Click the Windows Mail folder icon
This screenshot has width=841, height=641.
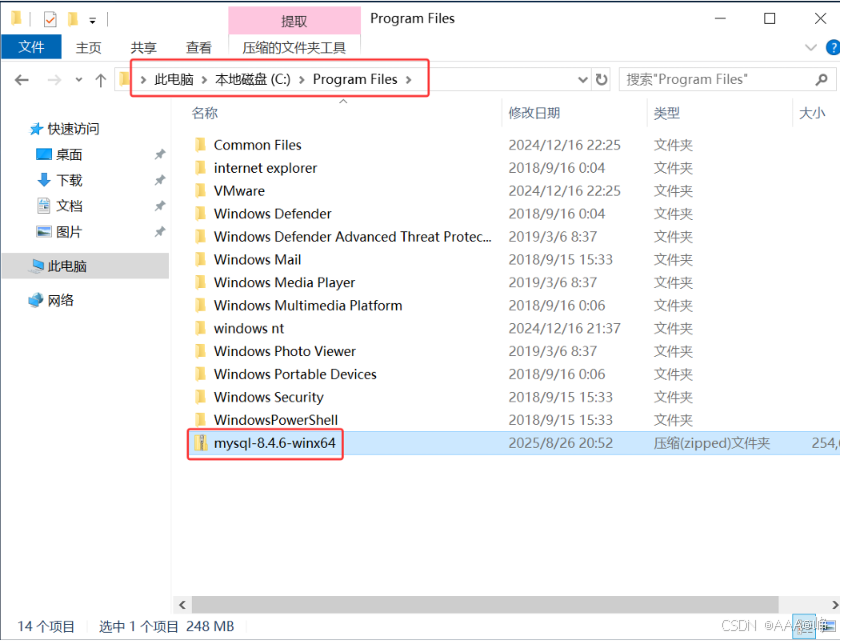tap(200, 260)
